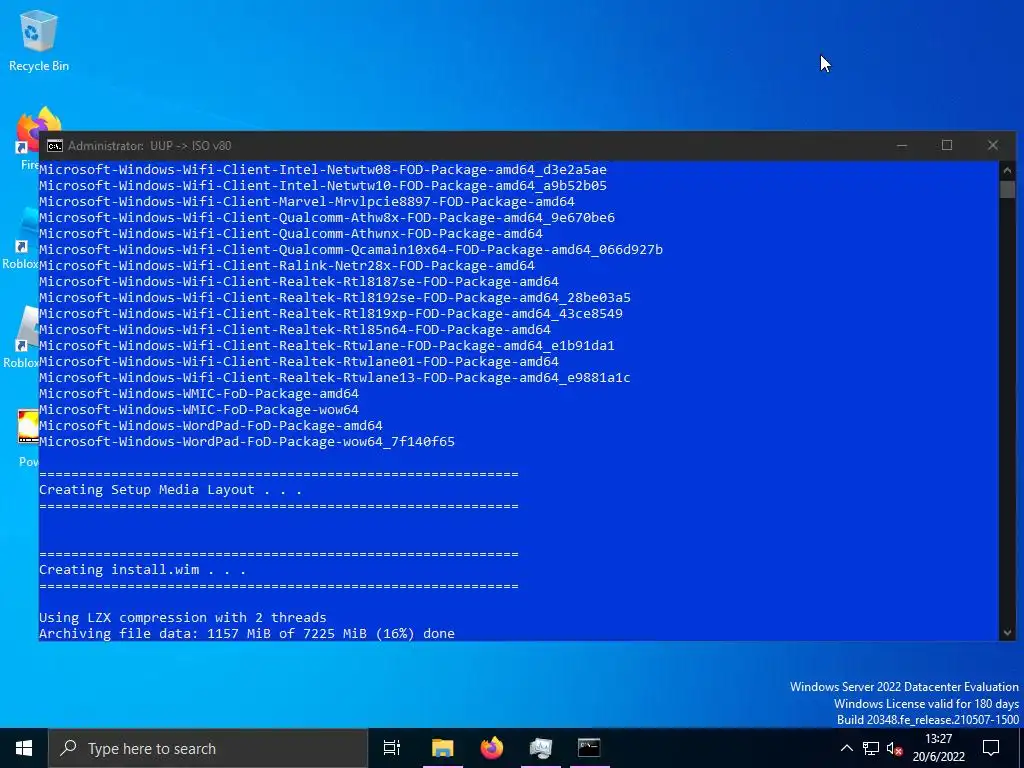Click the line 'Creating install.wim . . .'
The width and height of the screenshot is (1024, 768).
coord(142,569)
